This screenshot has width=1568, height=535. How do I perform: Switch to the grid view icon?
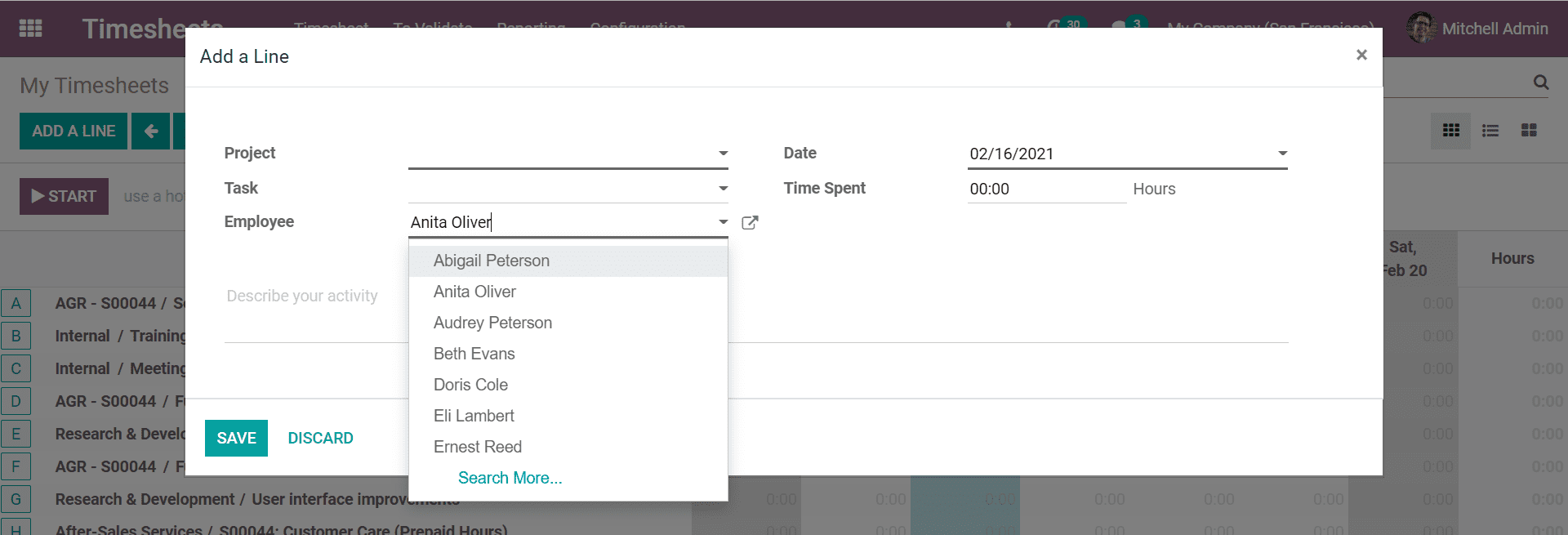(x=1451, y=131)
